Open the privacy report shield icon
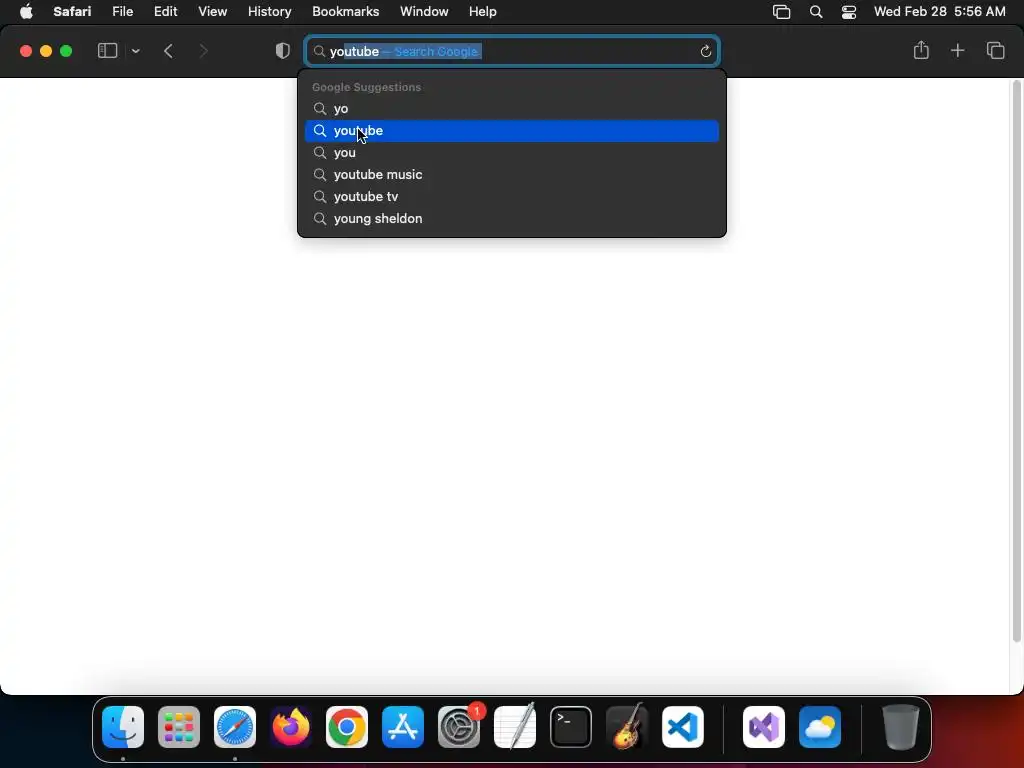The width and height of the screenshot is (1024, 768). [283, 51]
